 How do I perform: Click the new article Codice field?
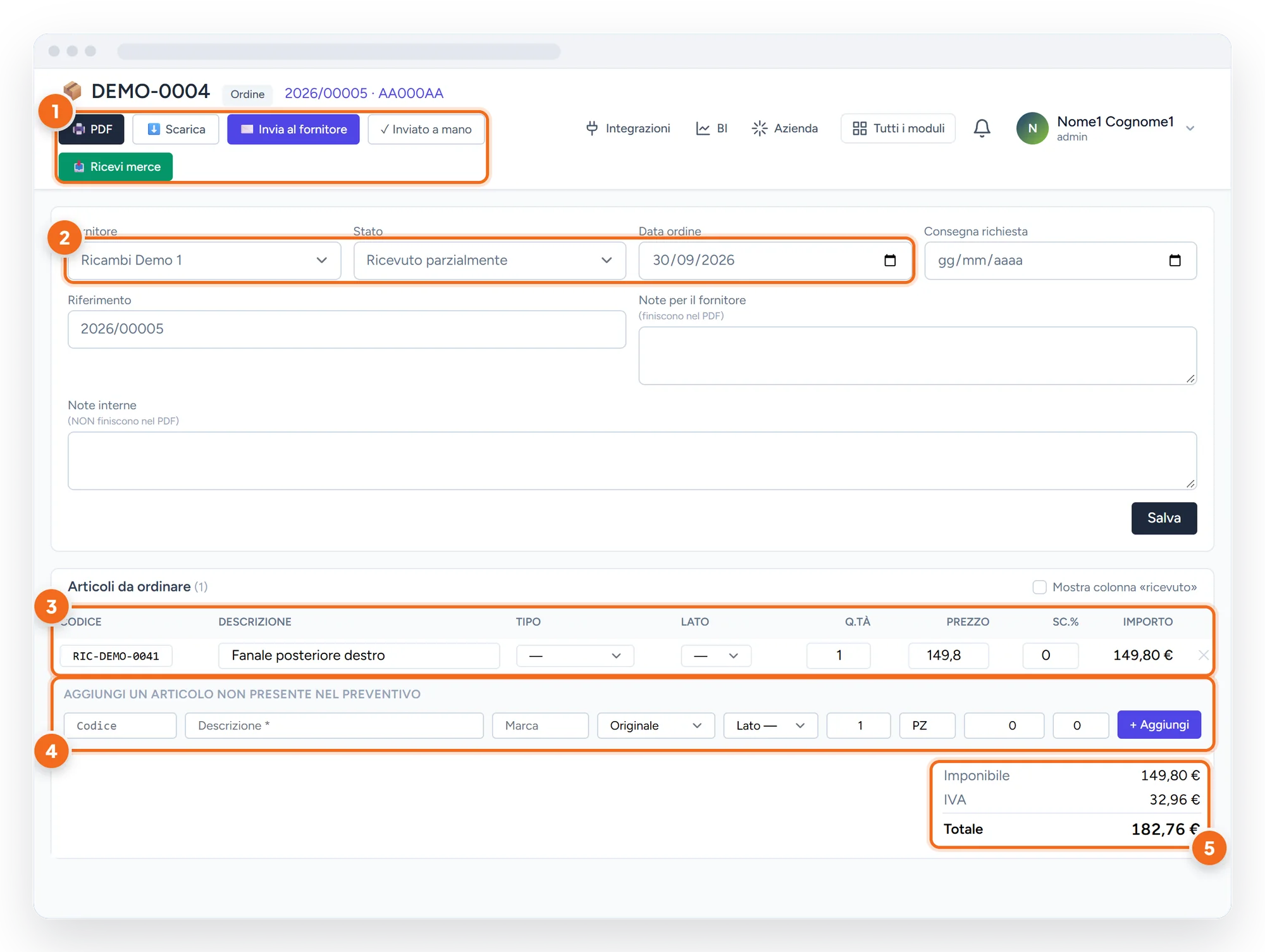[120, 726]
